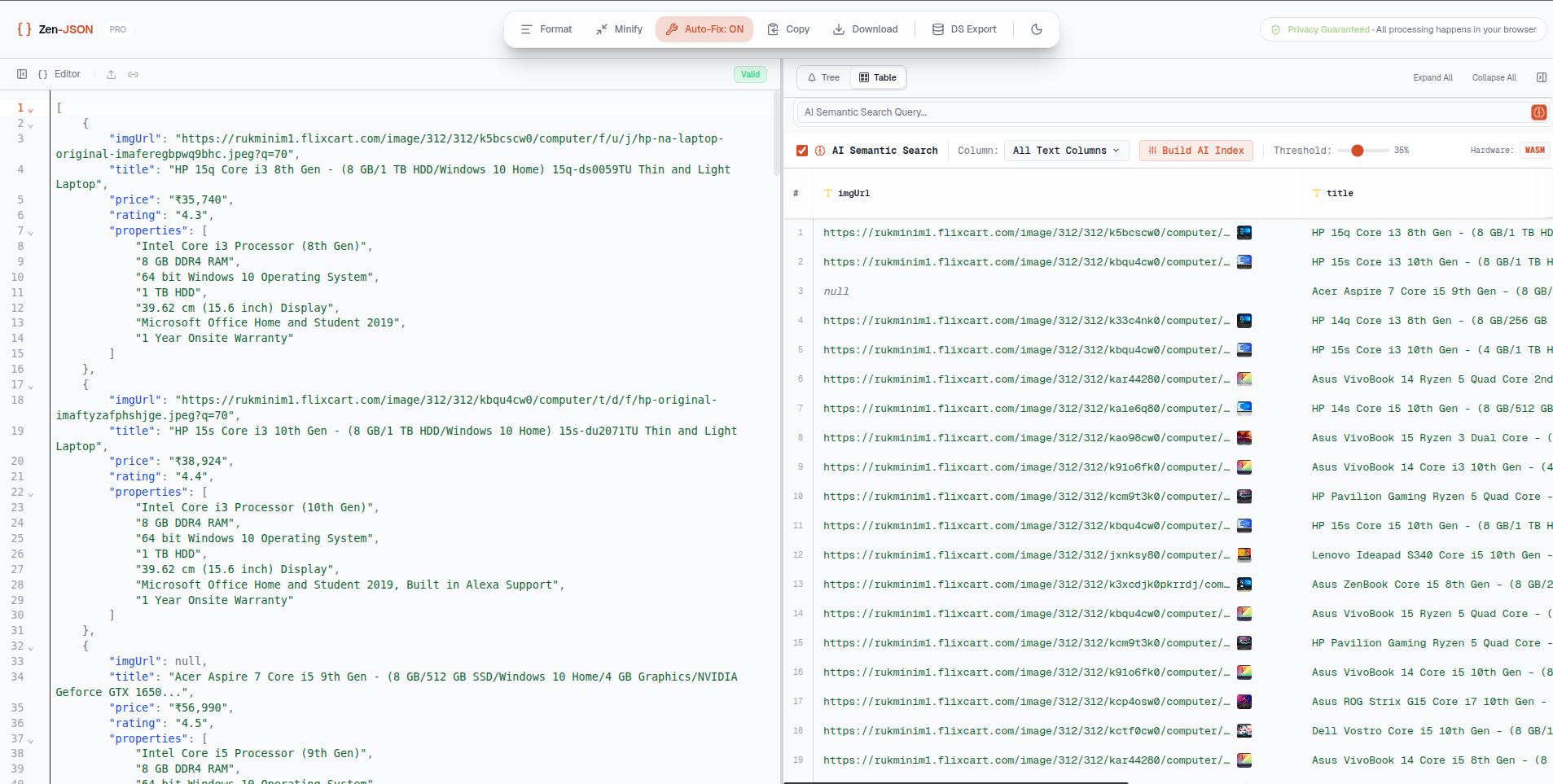Click the Editor braces icon in panel header
Viewport: 1553px width, 784px height.
tap(43, 74)
